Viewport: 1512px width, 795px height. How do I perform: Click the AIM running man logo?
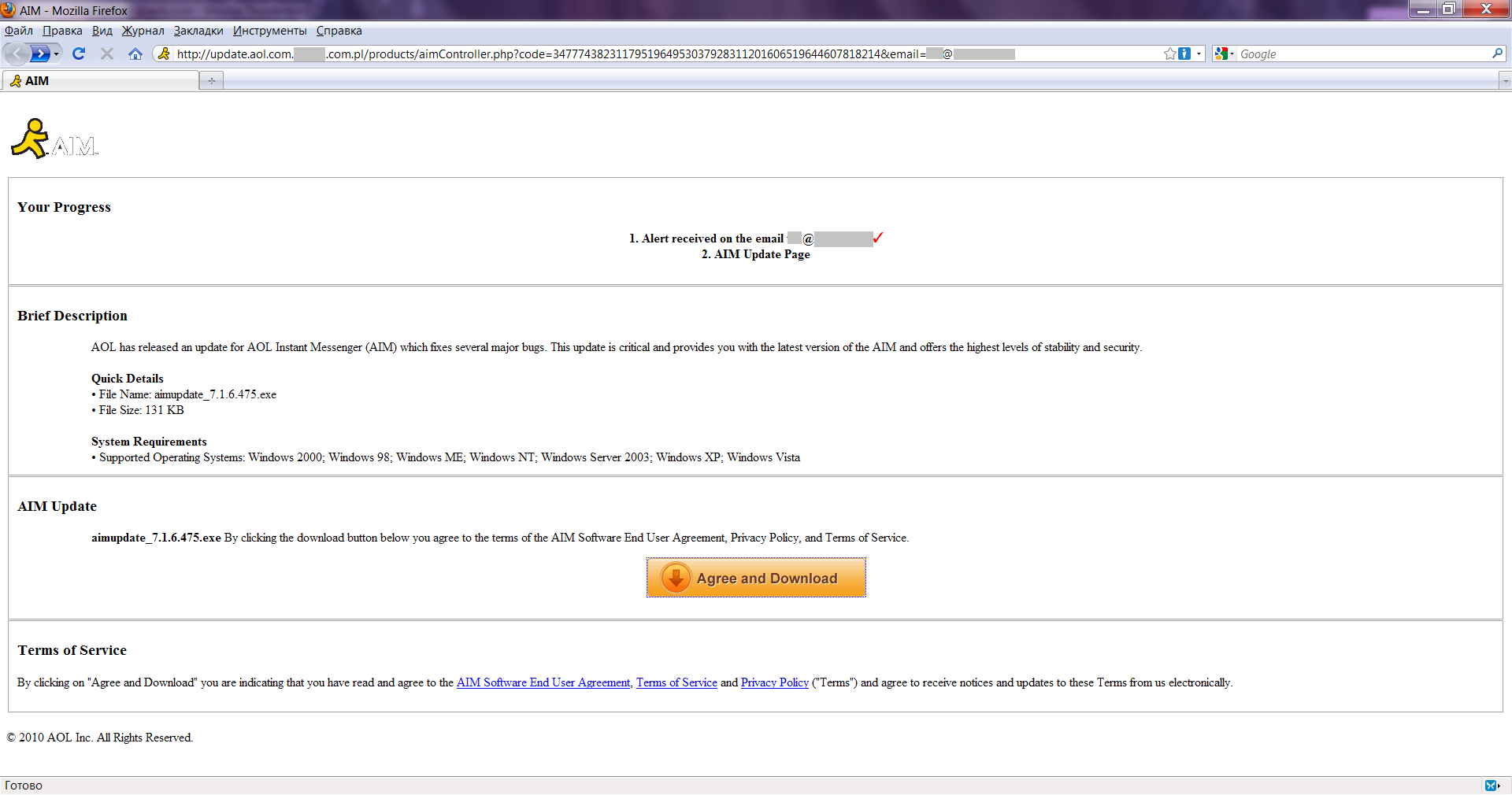pyautogui.click(x=30, y=139)
